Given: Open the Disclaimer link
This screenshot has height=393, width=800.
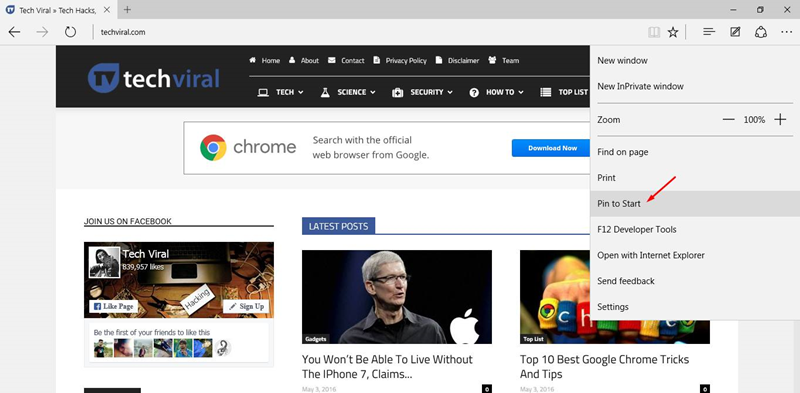Looking at the screenshot, I should [x=463, y=60].
